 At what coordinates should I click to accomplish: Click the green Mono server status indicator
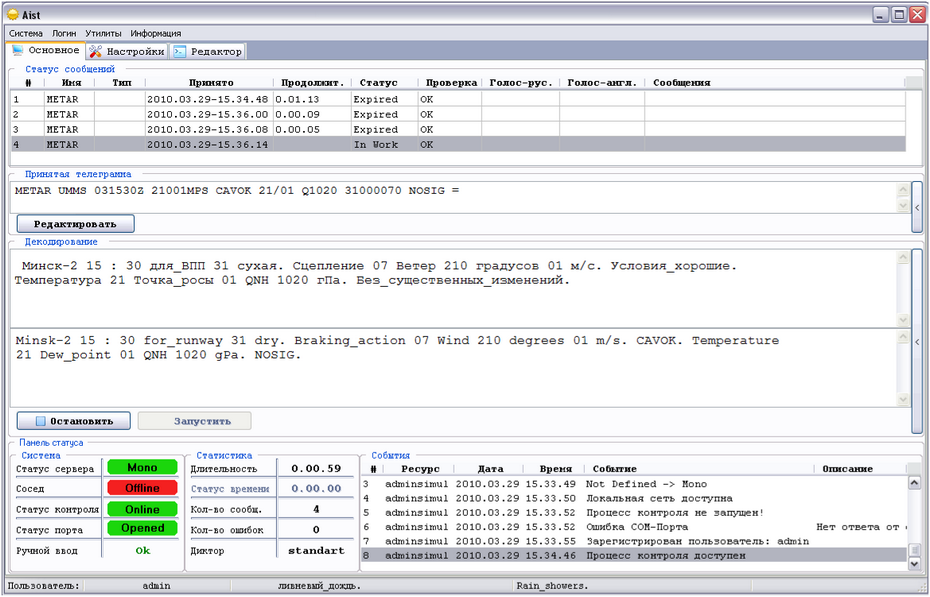tap(142, 468)
